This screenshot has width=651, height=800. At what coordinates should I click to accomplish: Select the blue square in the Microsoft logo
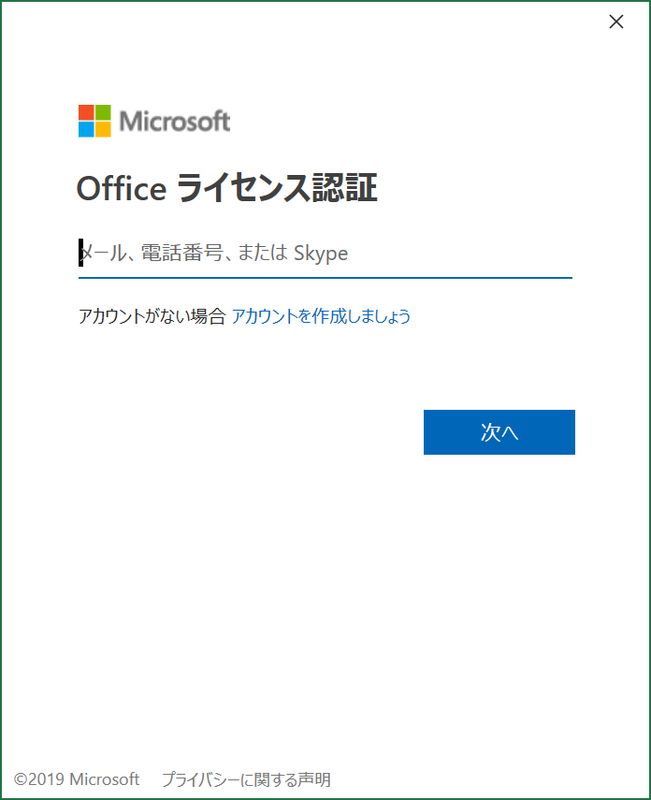(x=86, y=128)
